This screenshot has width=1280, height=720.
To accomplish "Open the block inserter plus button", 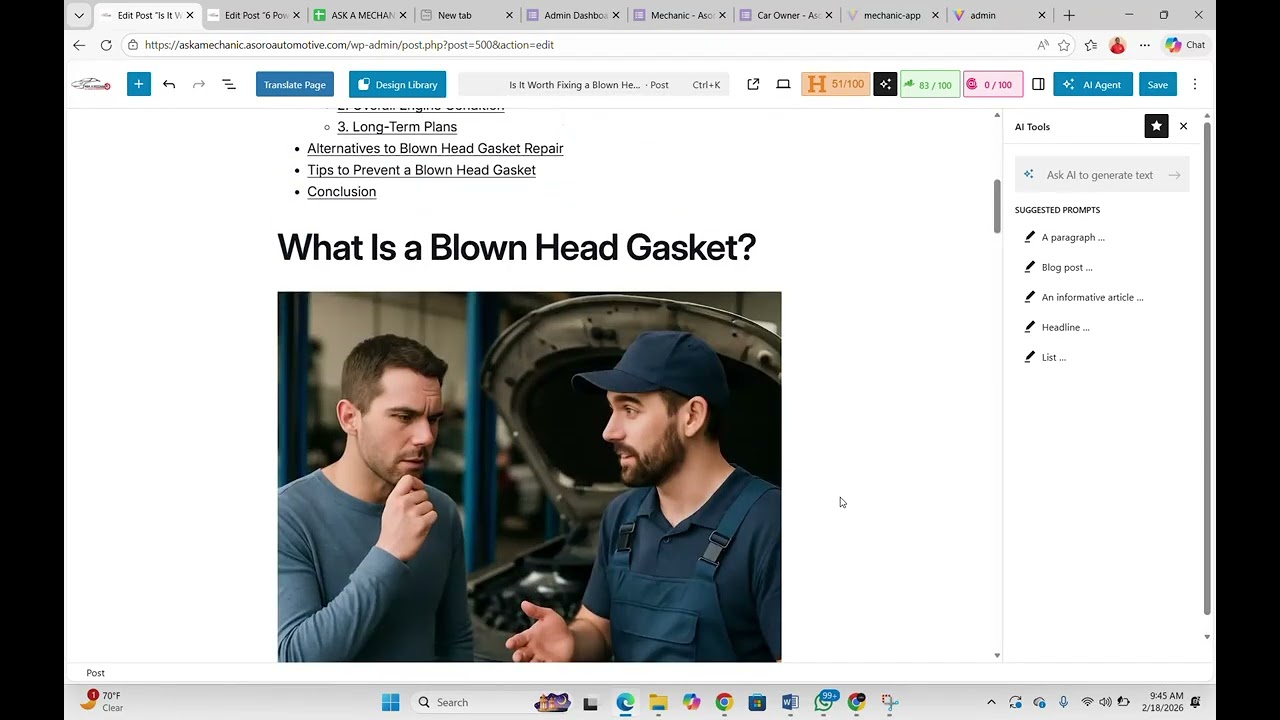I will click(x=138, y=85).
